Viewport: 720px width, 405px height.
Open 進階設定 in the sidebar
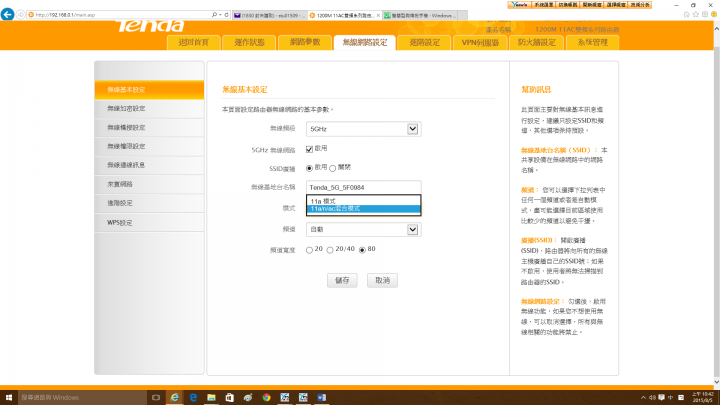coord(149,203)
